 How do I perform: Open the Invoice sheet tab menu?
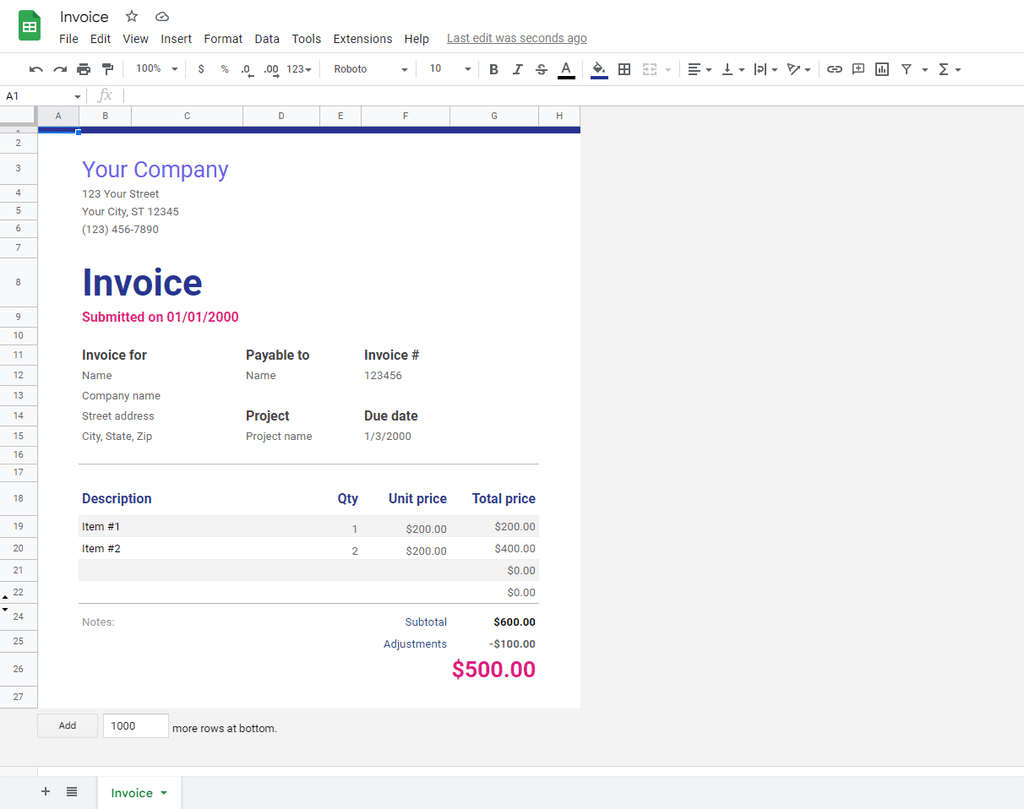coord(163,792)
